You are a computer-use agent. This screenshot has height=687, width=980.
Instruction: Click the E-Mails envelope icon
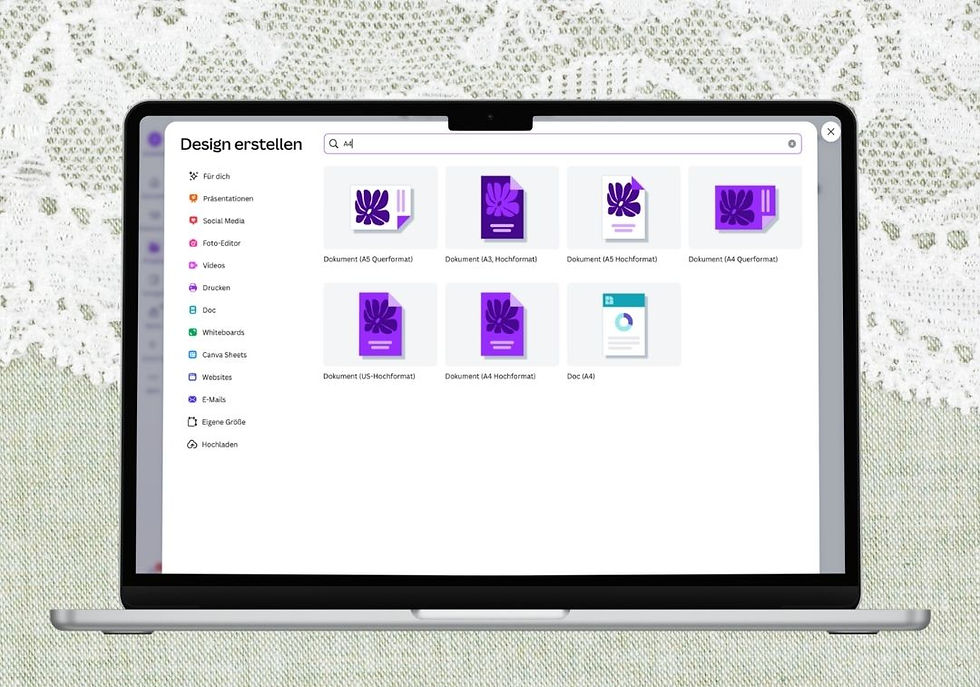[x=192, y=399]
